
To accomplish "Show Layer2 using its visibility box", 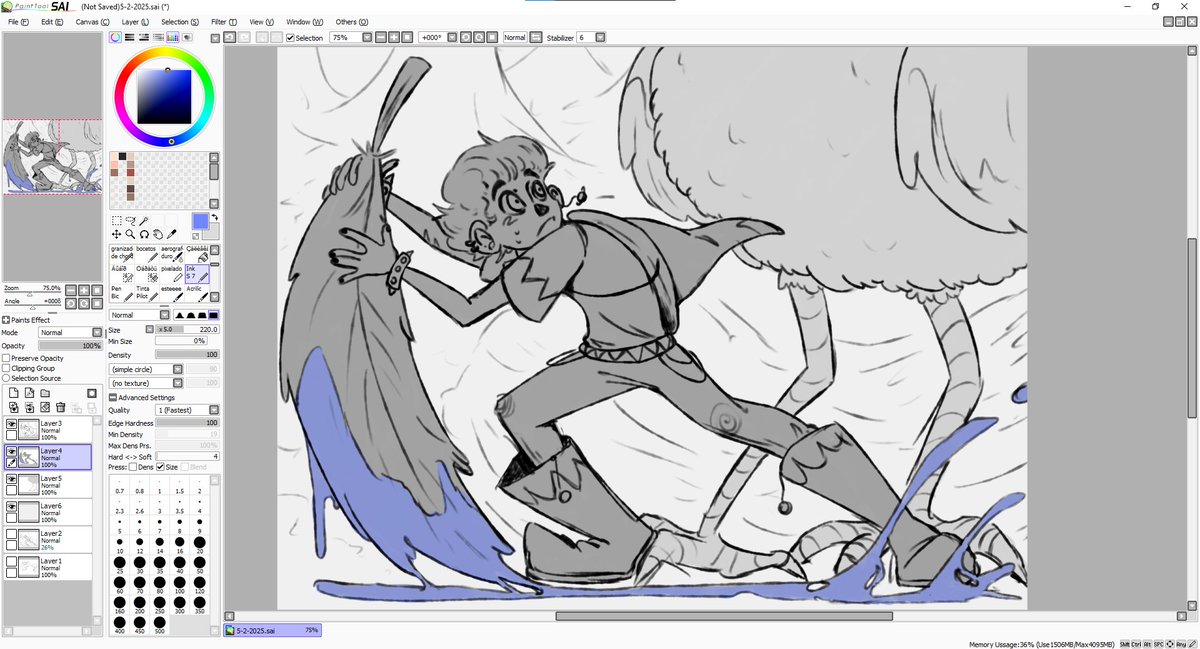I will click(x=12, y=535).
